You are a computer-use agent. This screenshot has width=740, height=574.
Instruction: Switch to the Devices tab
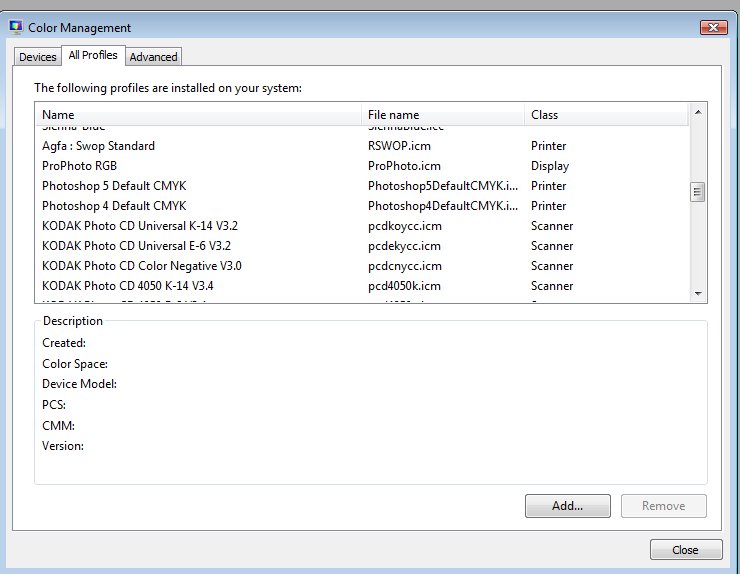[37, 57]
